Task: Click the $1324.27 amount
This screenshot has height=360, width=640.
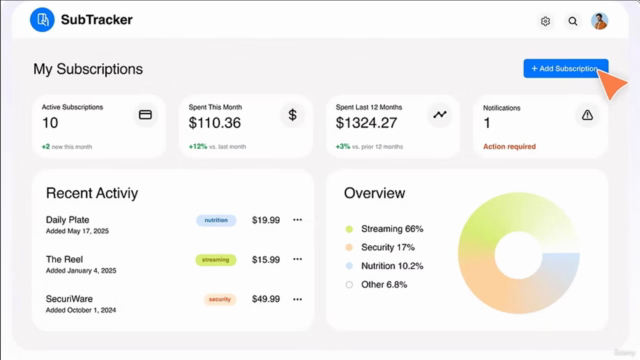Action: point(366,123)
